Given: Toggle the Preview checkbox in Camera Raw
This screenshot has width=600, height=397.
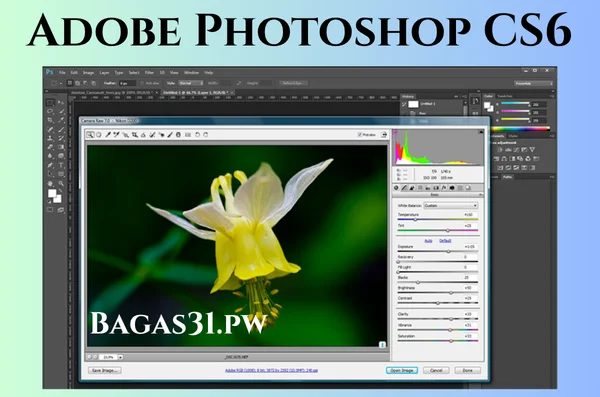Looking at the screenshot, I should (359, 135).
